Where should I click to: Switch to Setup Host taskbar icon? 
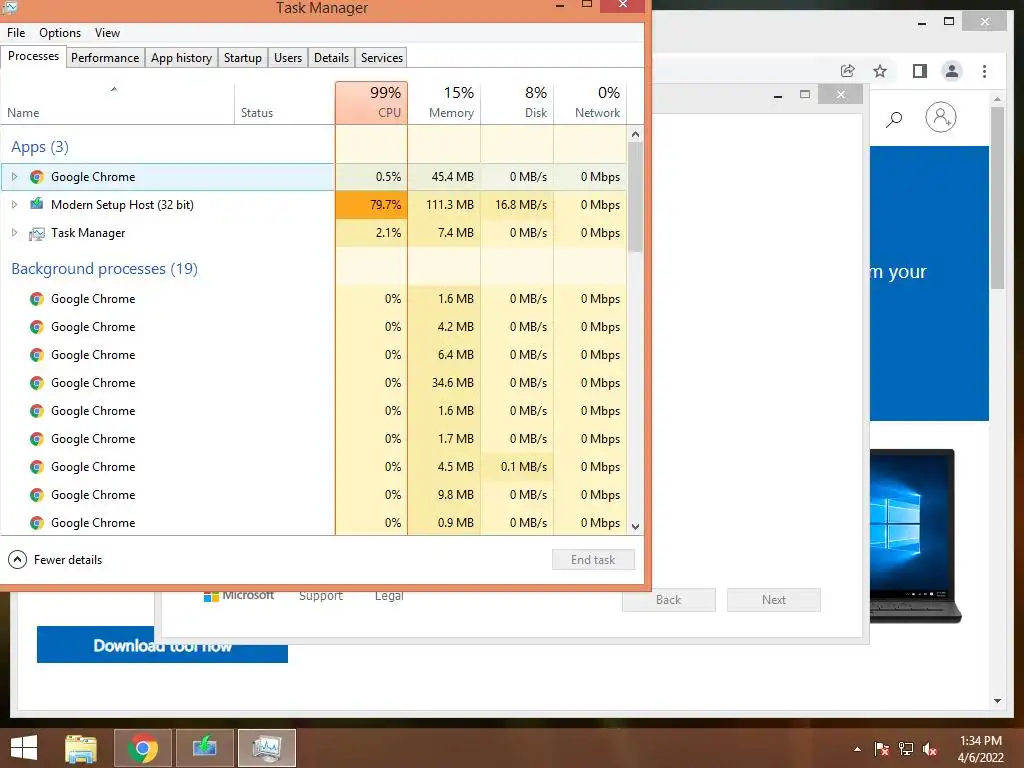[204, 748]
